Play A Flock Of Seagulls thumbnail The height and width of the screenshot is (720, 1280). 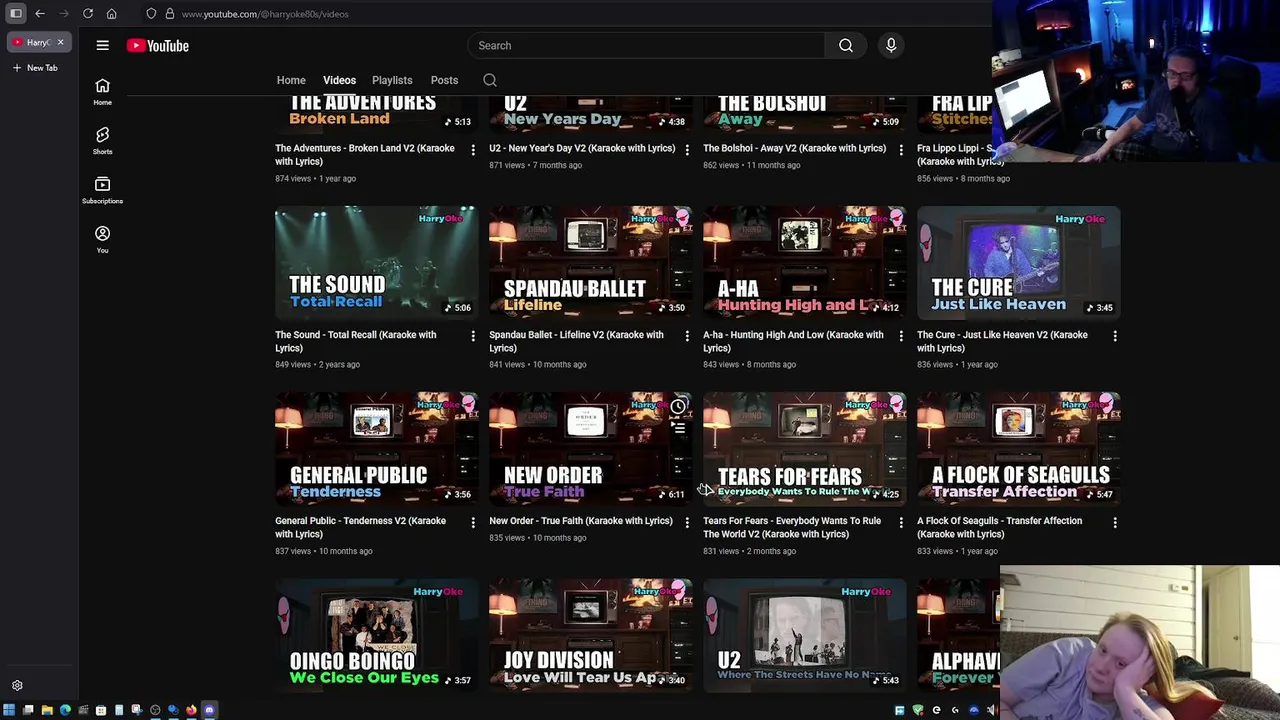pos(1019,449)
